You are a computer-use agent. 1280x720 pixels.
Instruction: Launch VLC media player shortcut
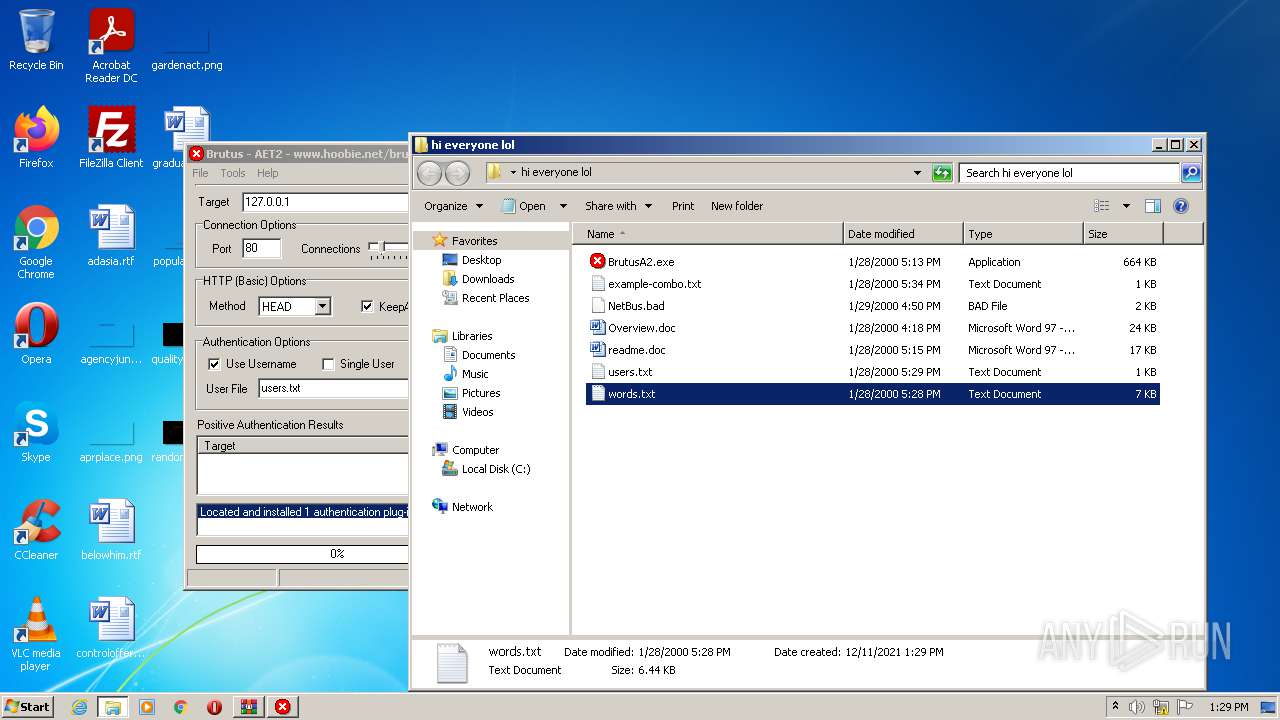pyautogui.click(x=36, y=634)
